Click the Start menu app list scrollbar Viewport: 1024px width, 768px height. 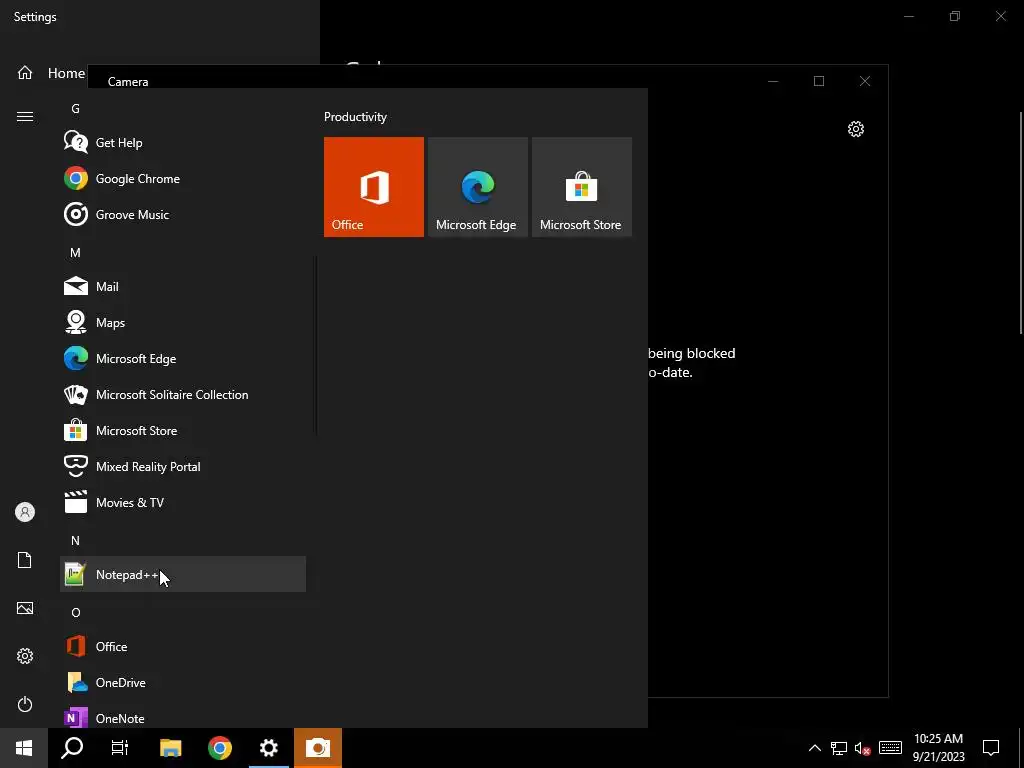click(316, 345)
